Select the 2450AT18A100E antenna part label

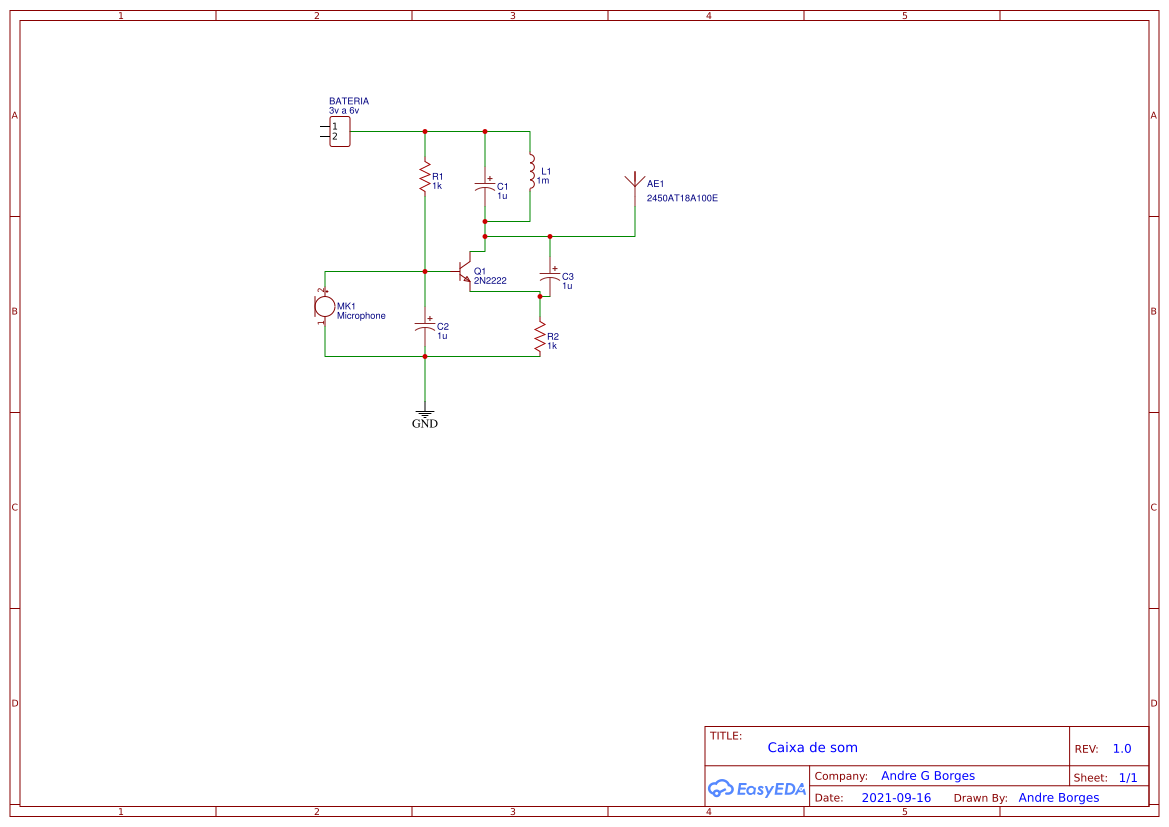point(682,198)
